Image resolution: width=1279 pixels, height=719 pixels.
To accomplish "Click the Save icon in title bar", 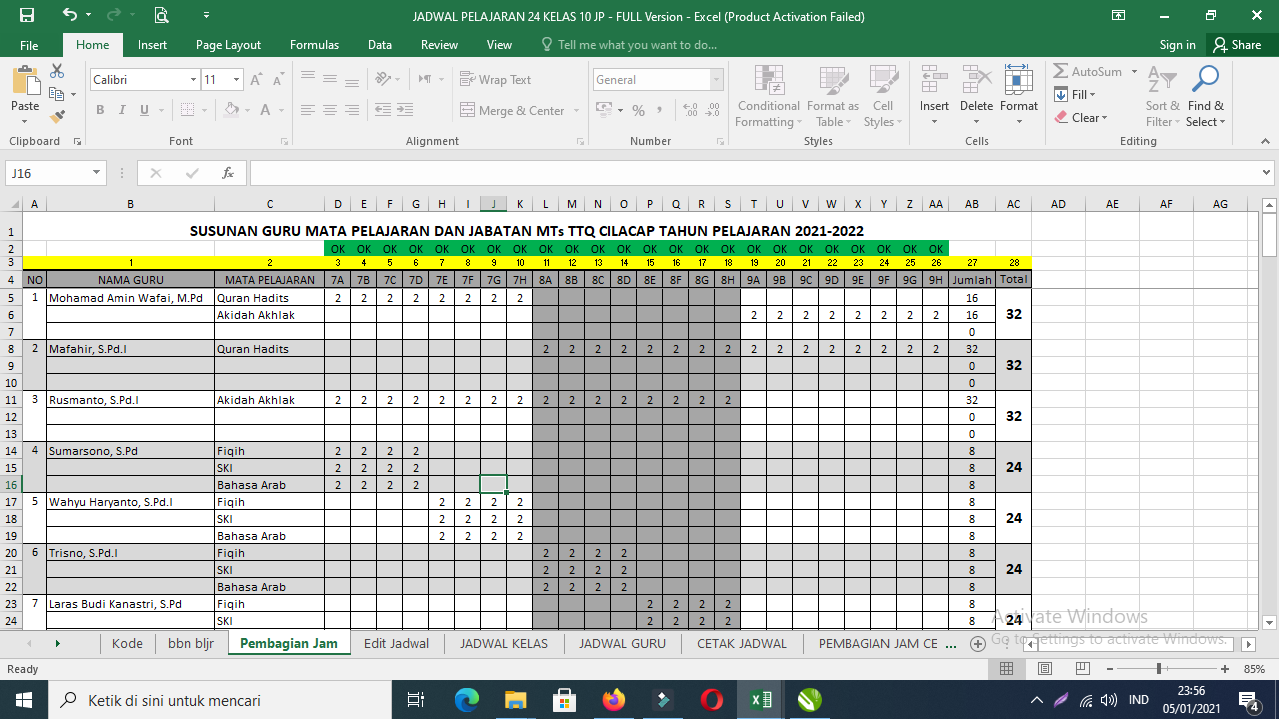I will (x=26, y=16).
